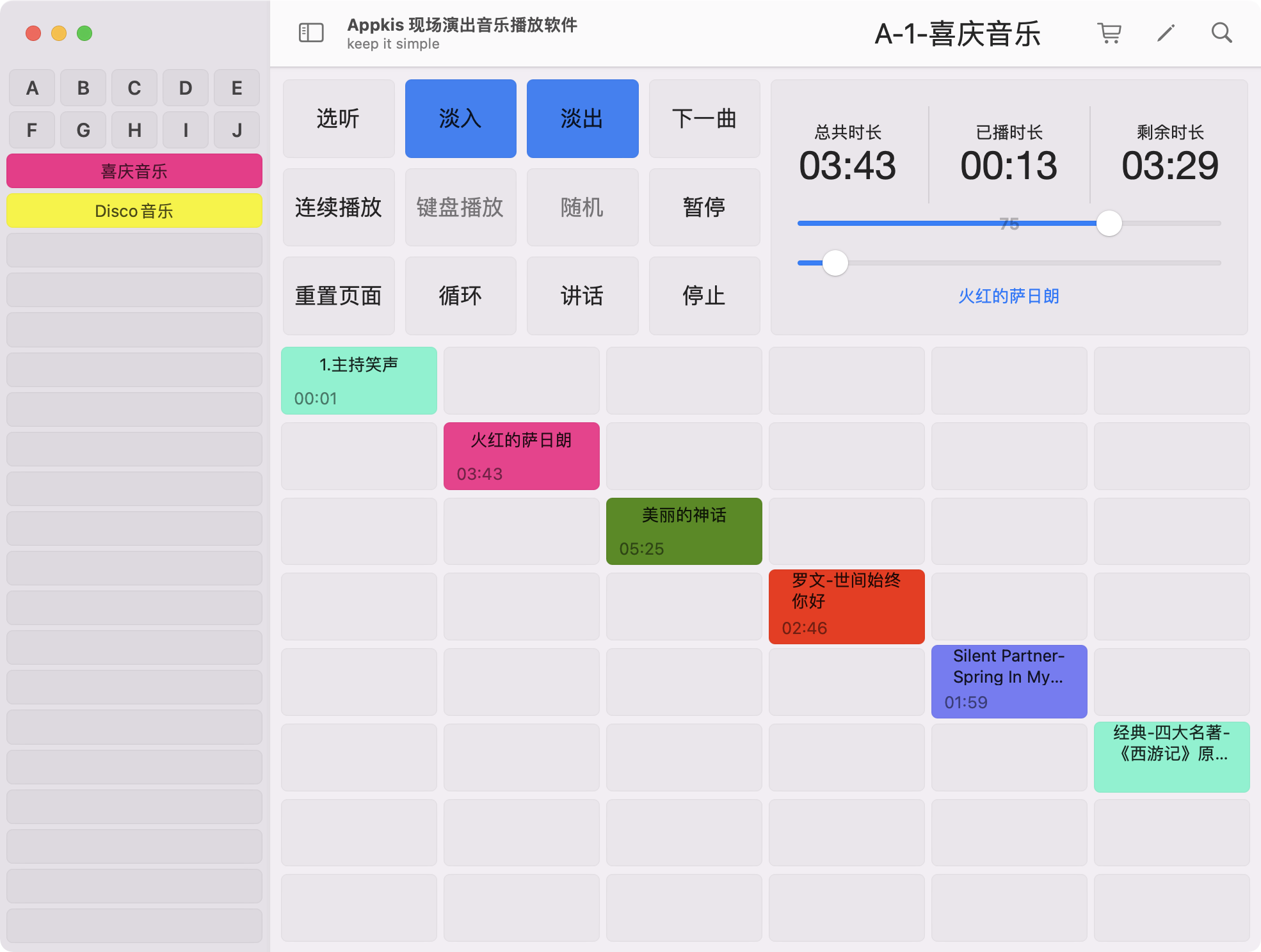1261x952 pixels.
Task: Switch to bank C tab
Action: coord(134,88)
